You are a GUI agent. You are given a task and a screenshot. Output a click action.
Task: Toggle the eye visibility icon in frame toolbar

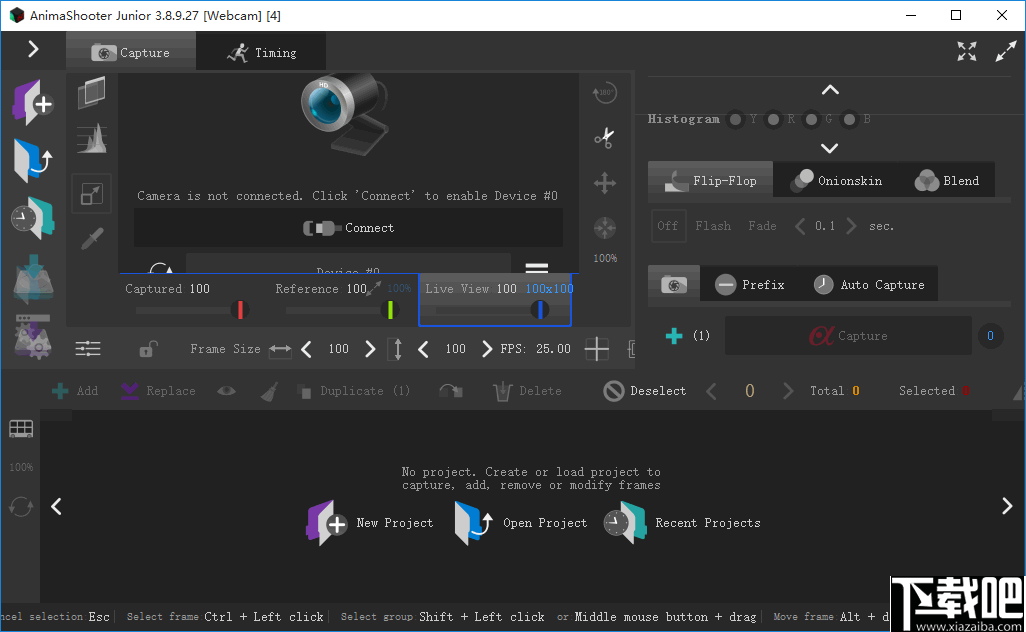[226, 391]
